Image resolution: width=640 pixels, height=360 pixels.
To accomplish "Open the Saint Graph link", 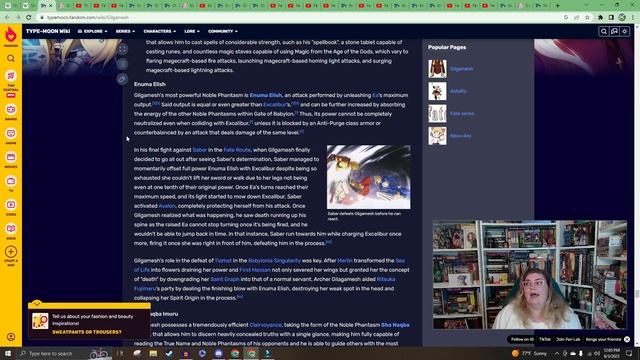I will 225,279.
